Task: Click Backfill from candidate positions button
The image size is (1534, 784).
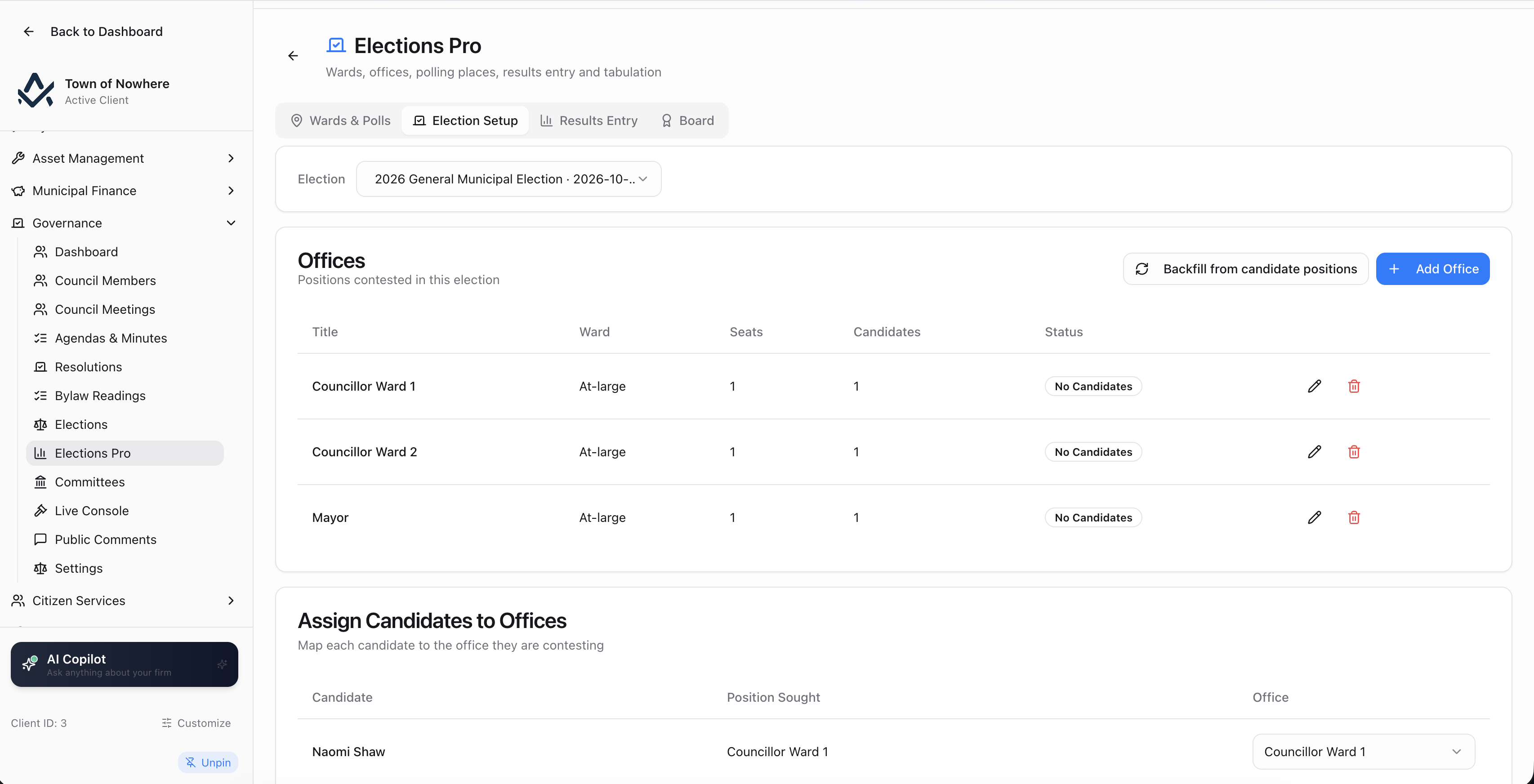Action: pyautogui.click(x=1246, y=269)
